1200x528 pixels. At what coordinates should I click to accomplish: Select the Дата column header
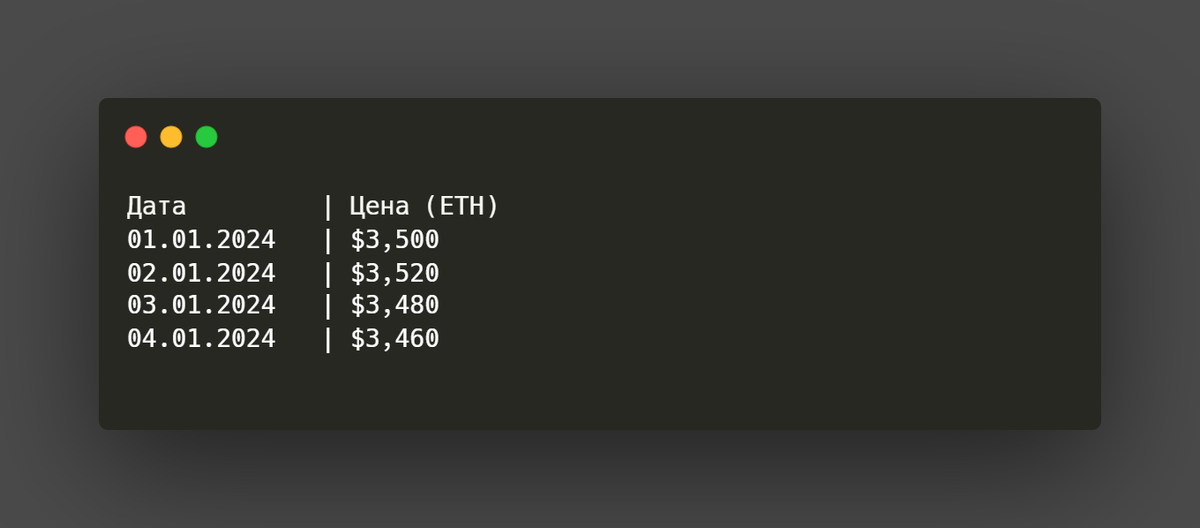click(157, 207)
